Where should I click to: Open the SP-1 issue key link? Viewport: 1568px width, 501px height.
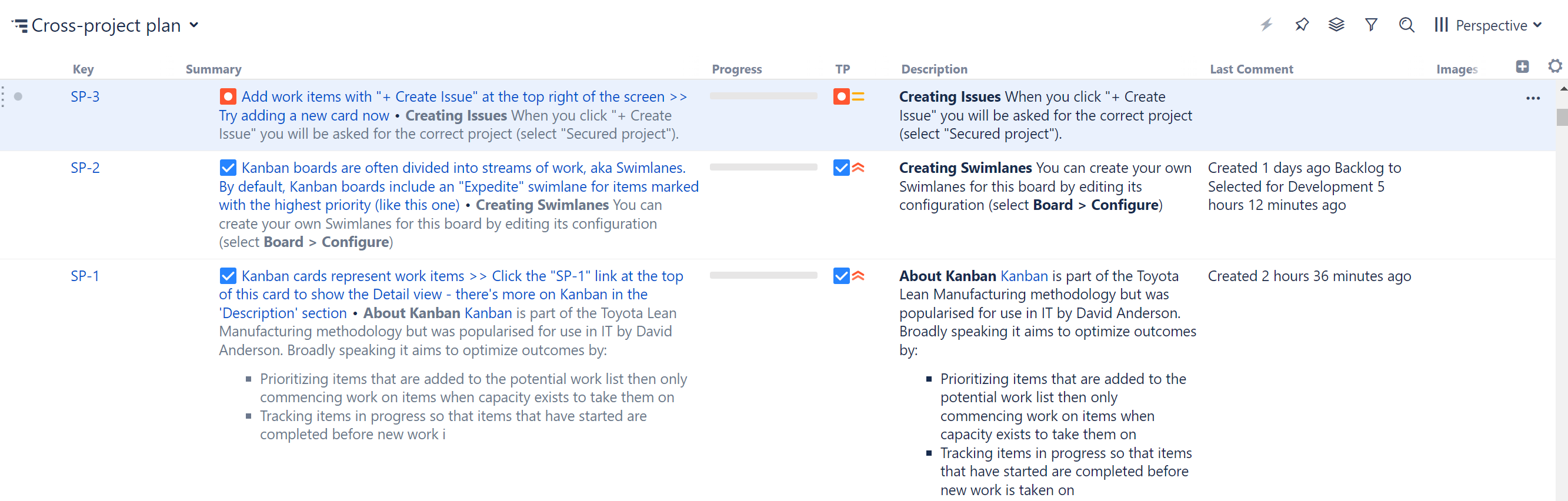[85, 276]
